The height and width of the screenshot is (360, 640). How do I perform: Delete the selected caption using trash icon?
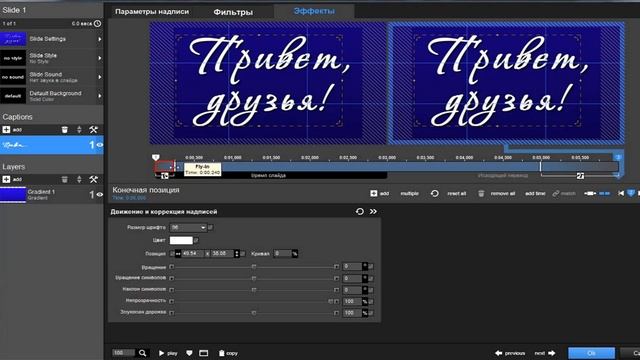click(x=64, y=129)
